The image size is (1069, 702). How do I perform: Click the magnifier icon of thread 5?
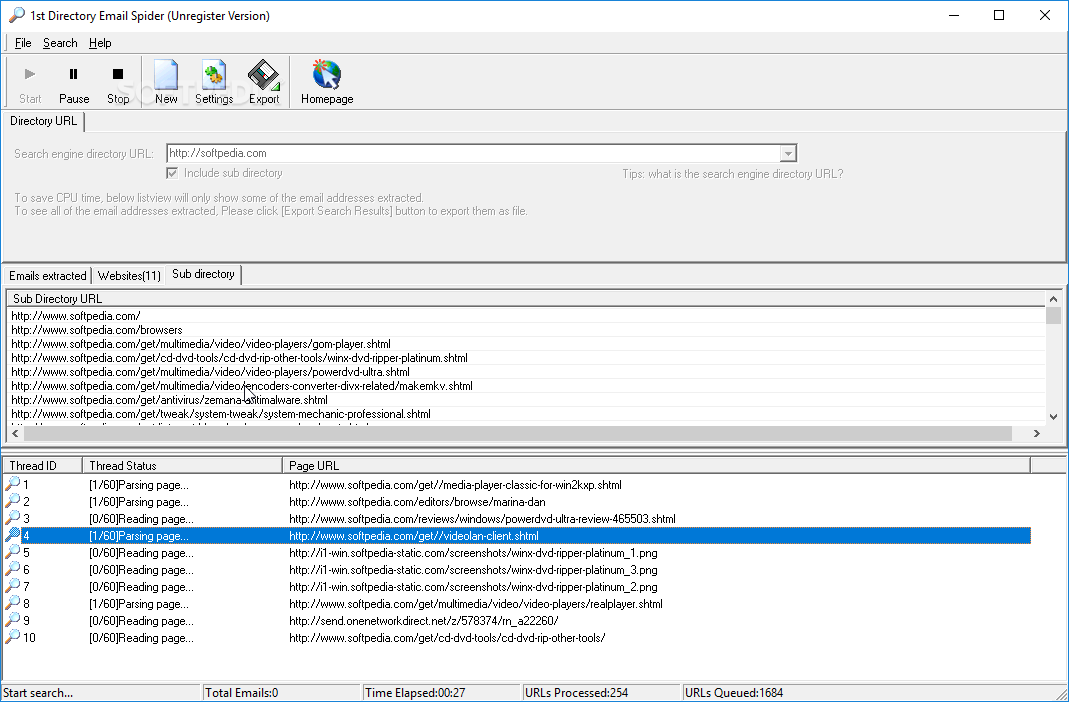(x=12, y=553)
